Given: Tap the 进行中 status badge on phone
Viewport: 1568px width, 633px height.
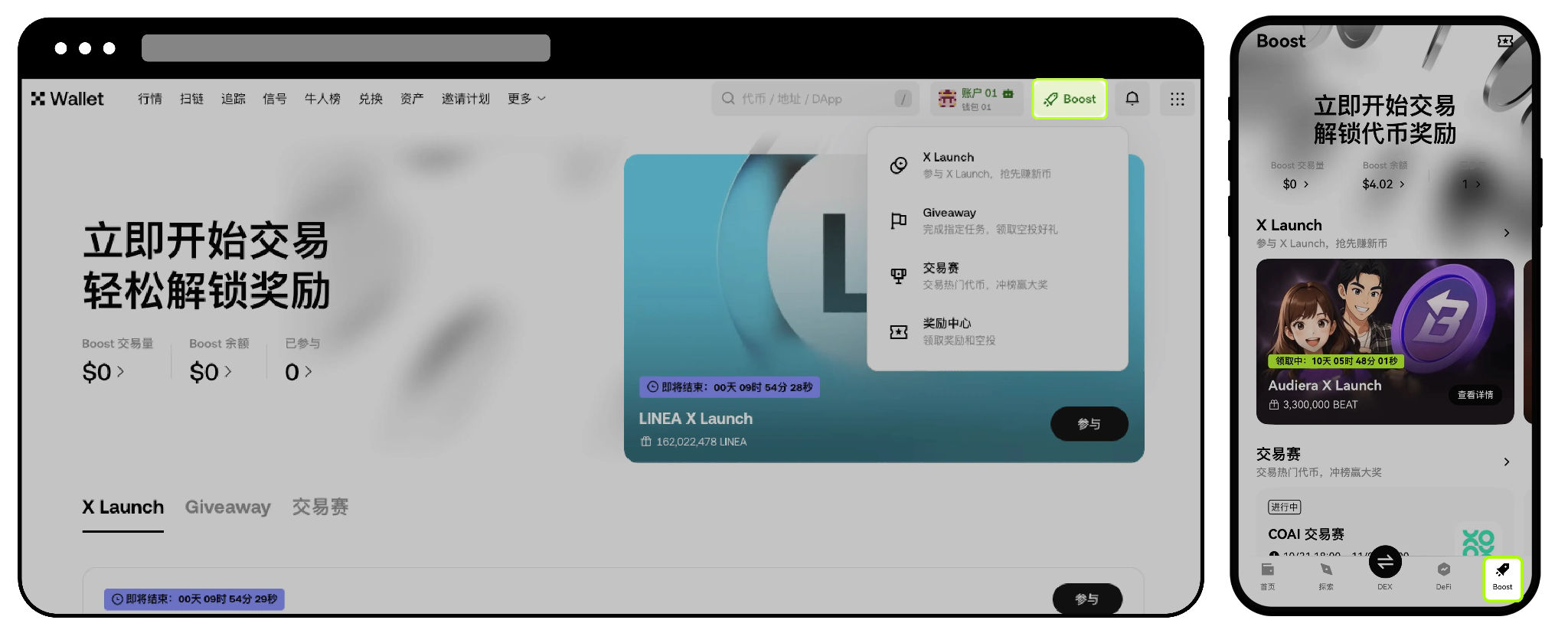Looking at the screenshot, I should (1285, 507).
